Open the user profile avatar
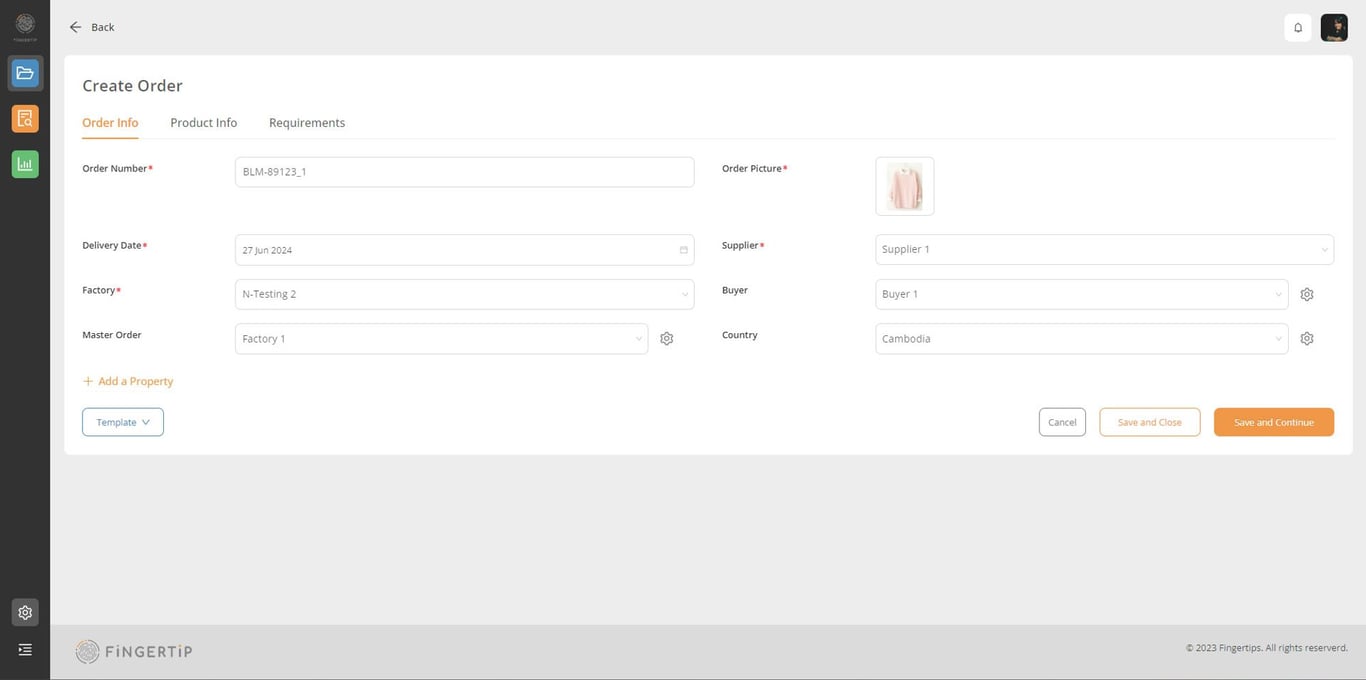 pyautogui.click(x=1334, y=28)
